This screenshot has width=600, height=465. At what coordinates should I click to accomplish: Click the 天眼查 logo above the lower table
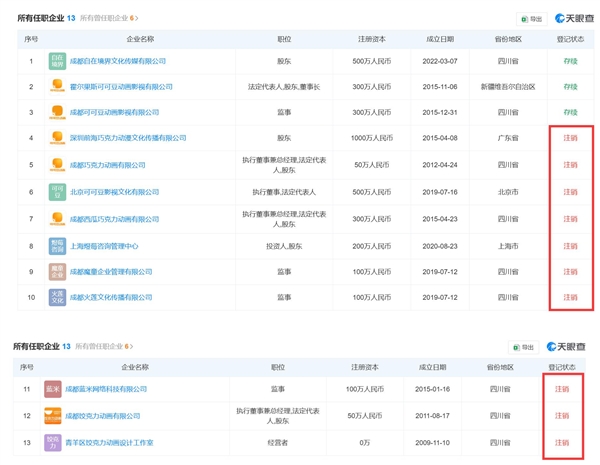click(x=566, y=347)
